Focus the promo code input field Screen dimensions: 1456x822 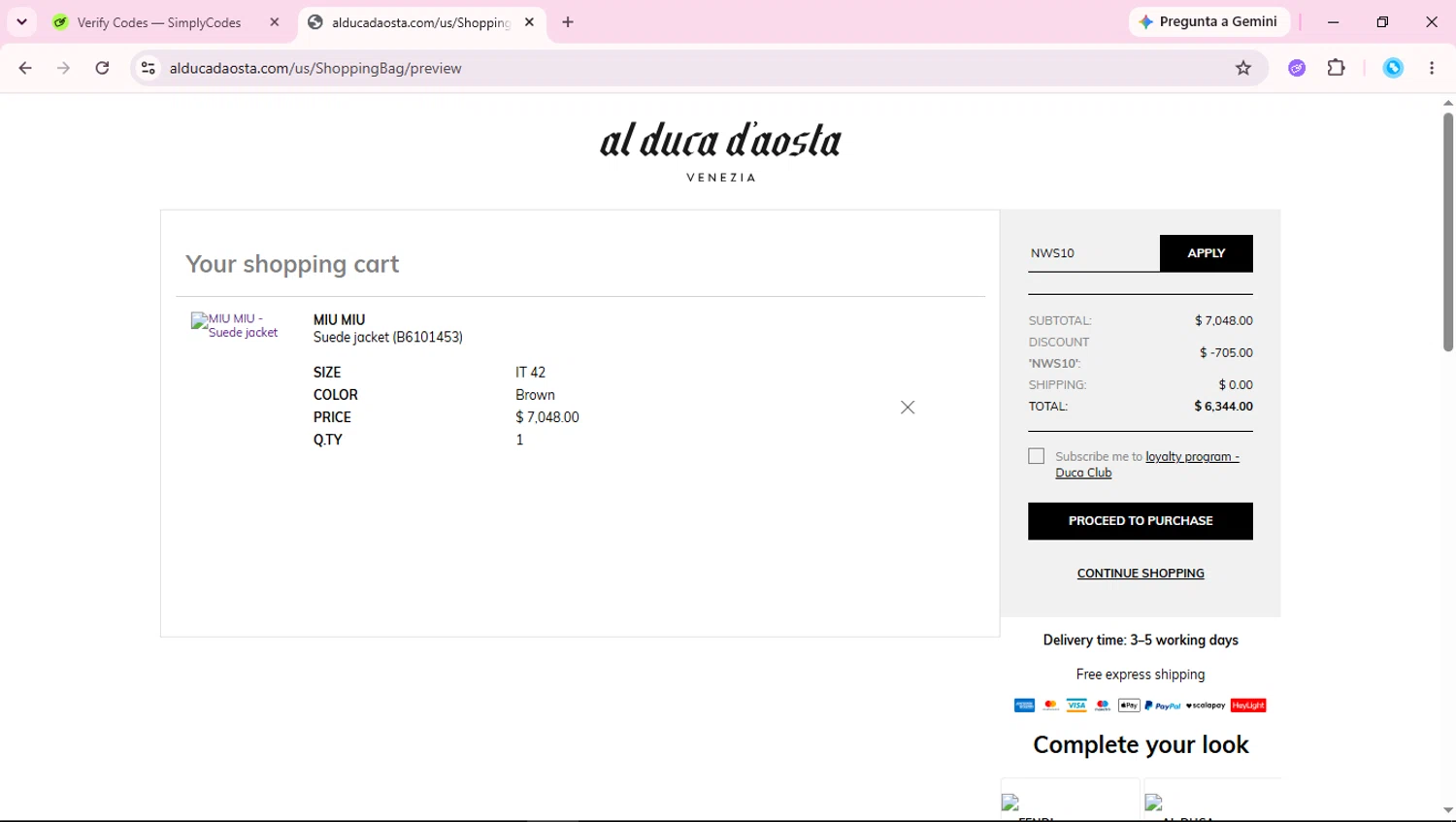1094,253
